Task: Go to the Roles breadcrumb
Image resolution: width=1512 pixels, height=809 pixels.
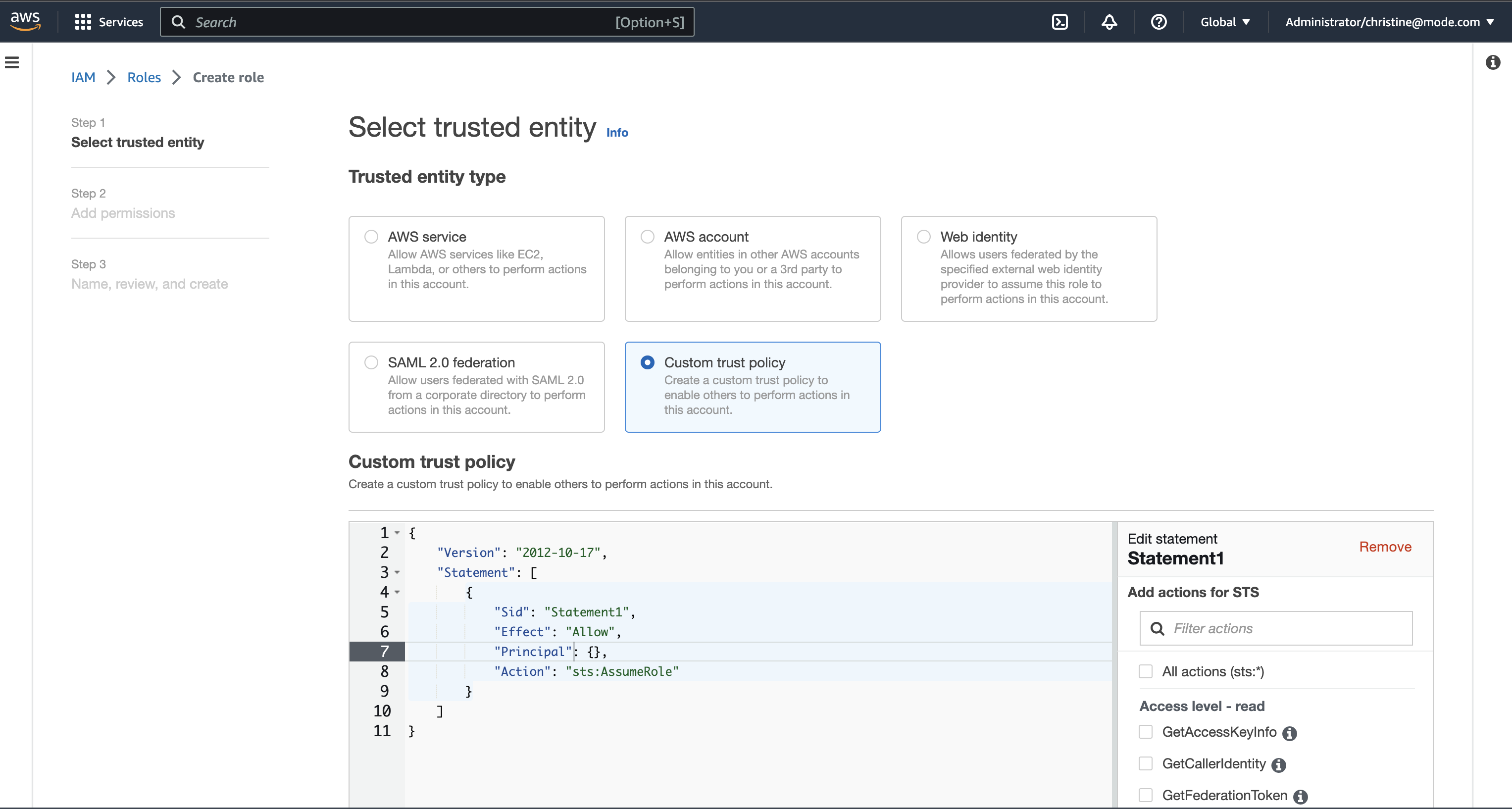Action: point(144,78)
